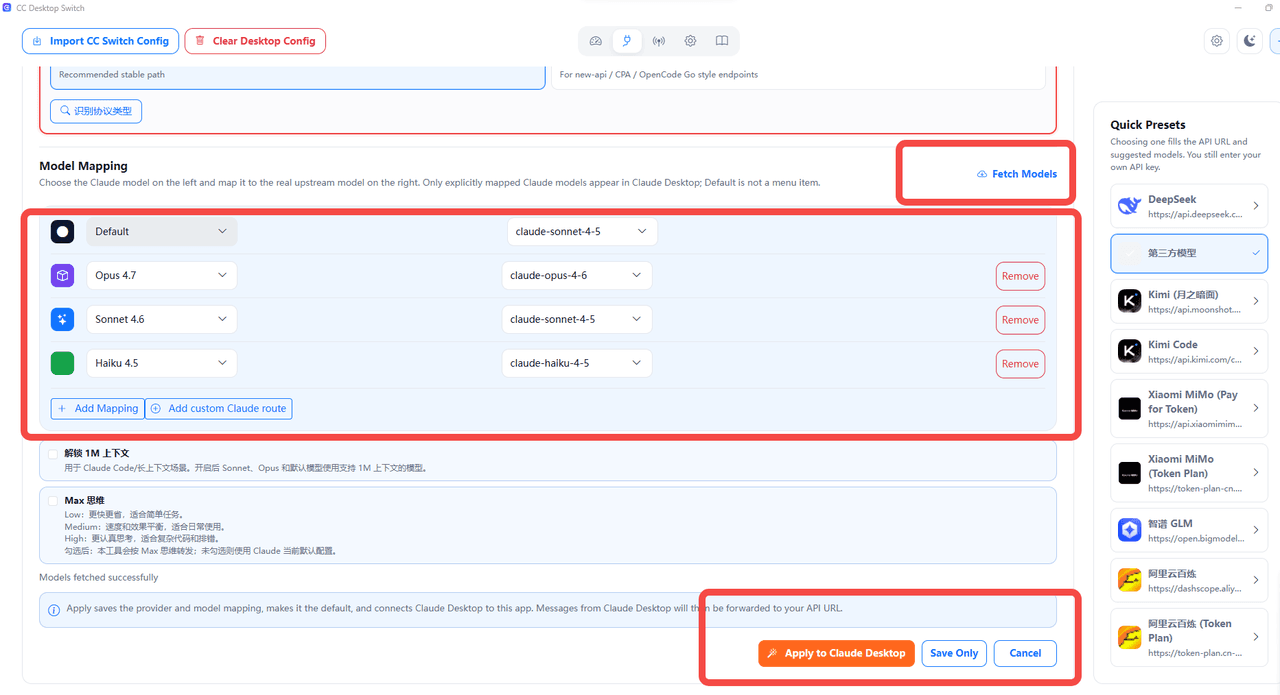This screenshot has height=695, width=1280.
Task: Expand claude-sonnet-4-5 dropdown in Sonnet 4.6 row
Action: coord(577,319)
